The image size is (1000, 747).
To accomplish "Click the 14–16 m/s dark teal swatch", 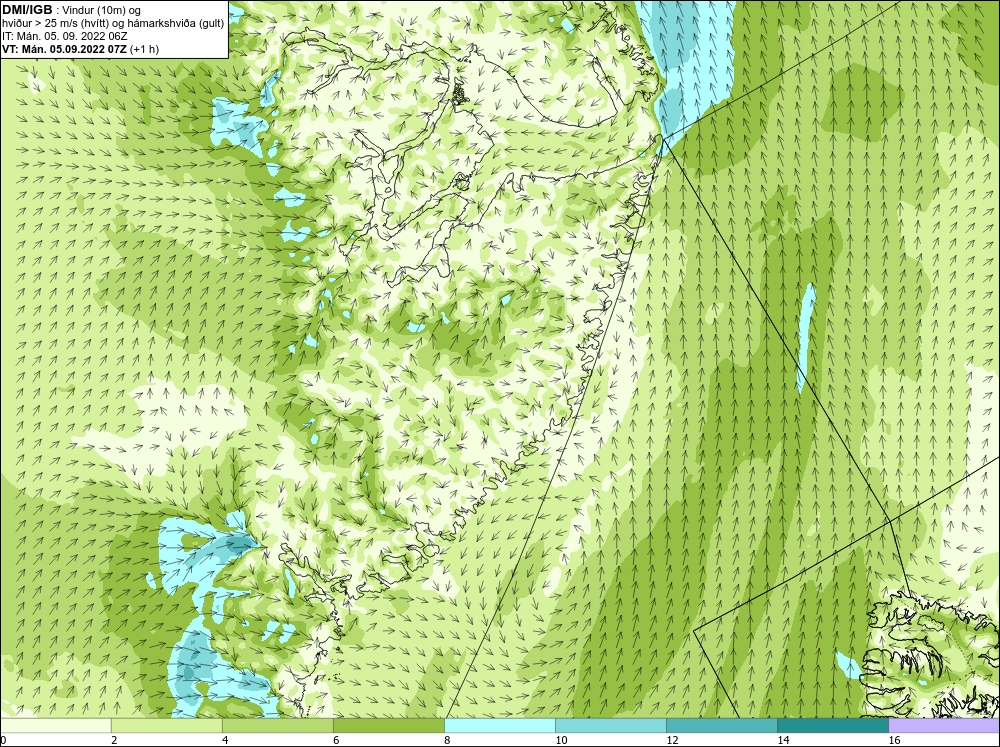I will pos(832,725).
